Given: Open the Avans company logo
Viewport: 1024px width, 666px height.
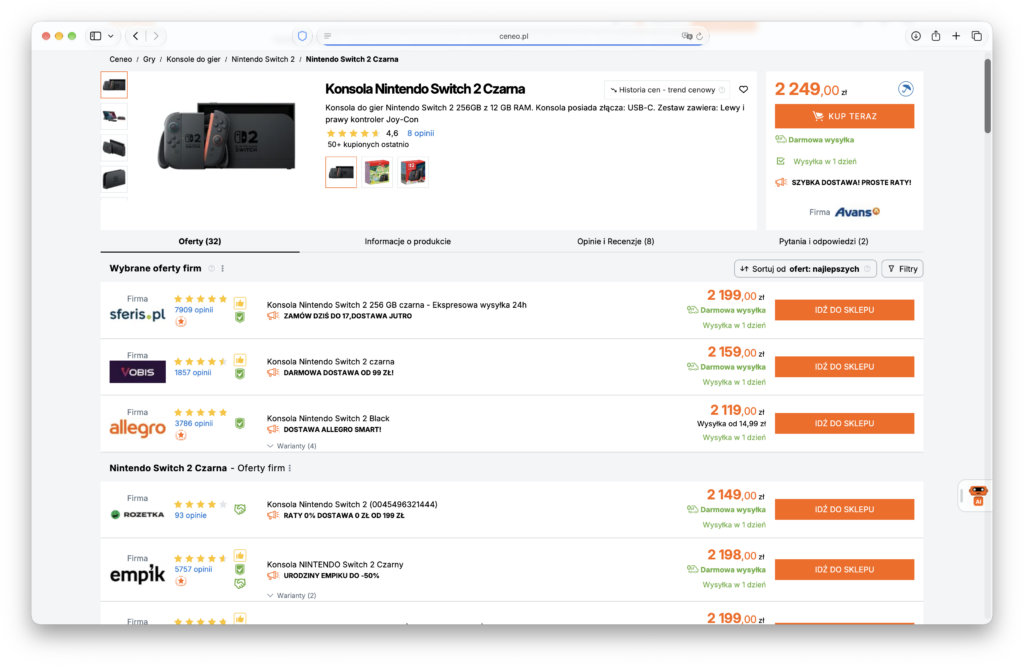Looking at the screenshot, I should 857,212.
